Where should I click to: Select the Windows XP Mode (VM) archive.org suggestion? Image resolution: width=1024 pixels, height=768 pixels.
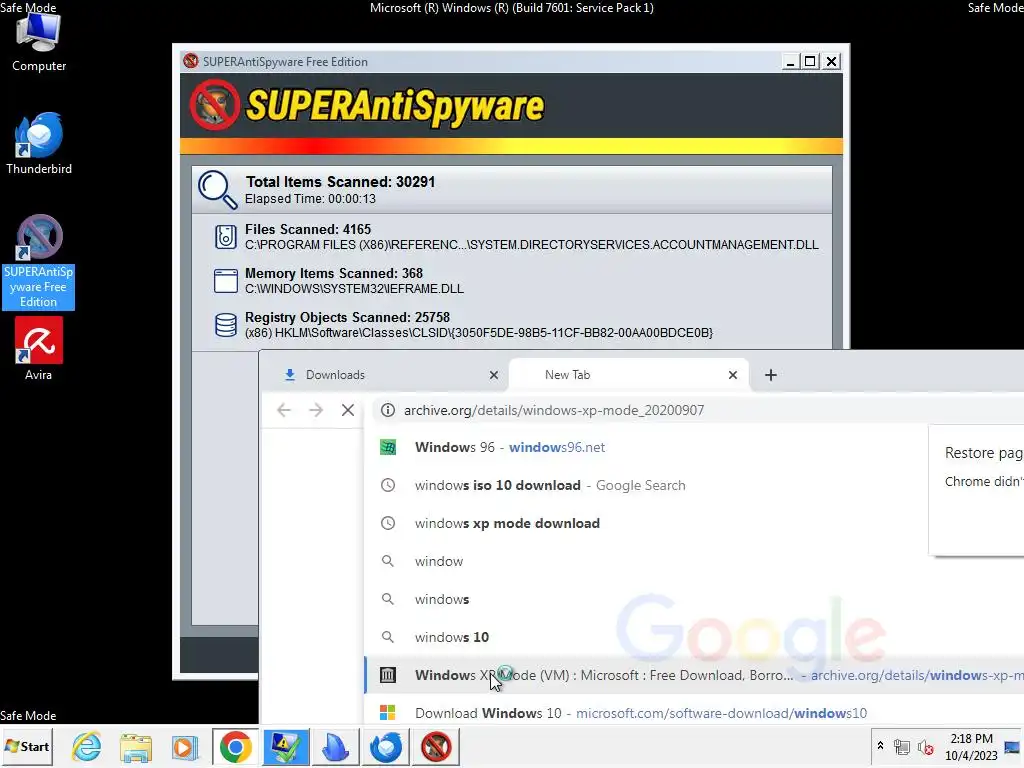694,675
